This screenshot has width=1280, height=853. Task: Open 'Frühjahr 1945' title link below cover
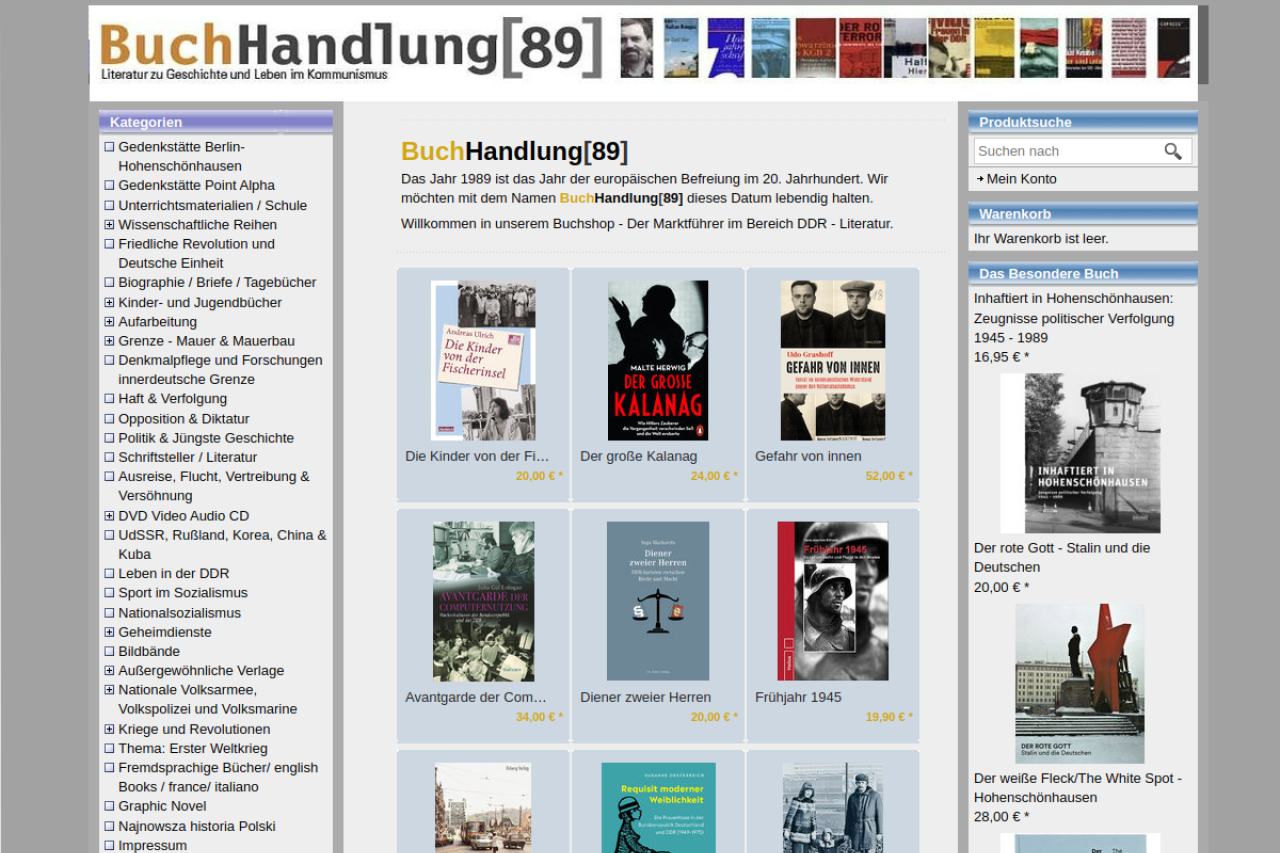click(798, 697)
